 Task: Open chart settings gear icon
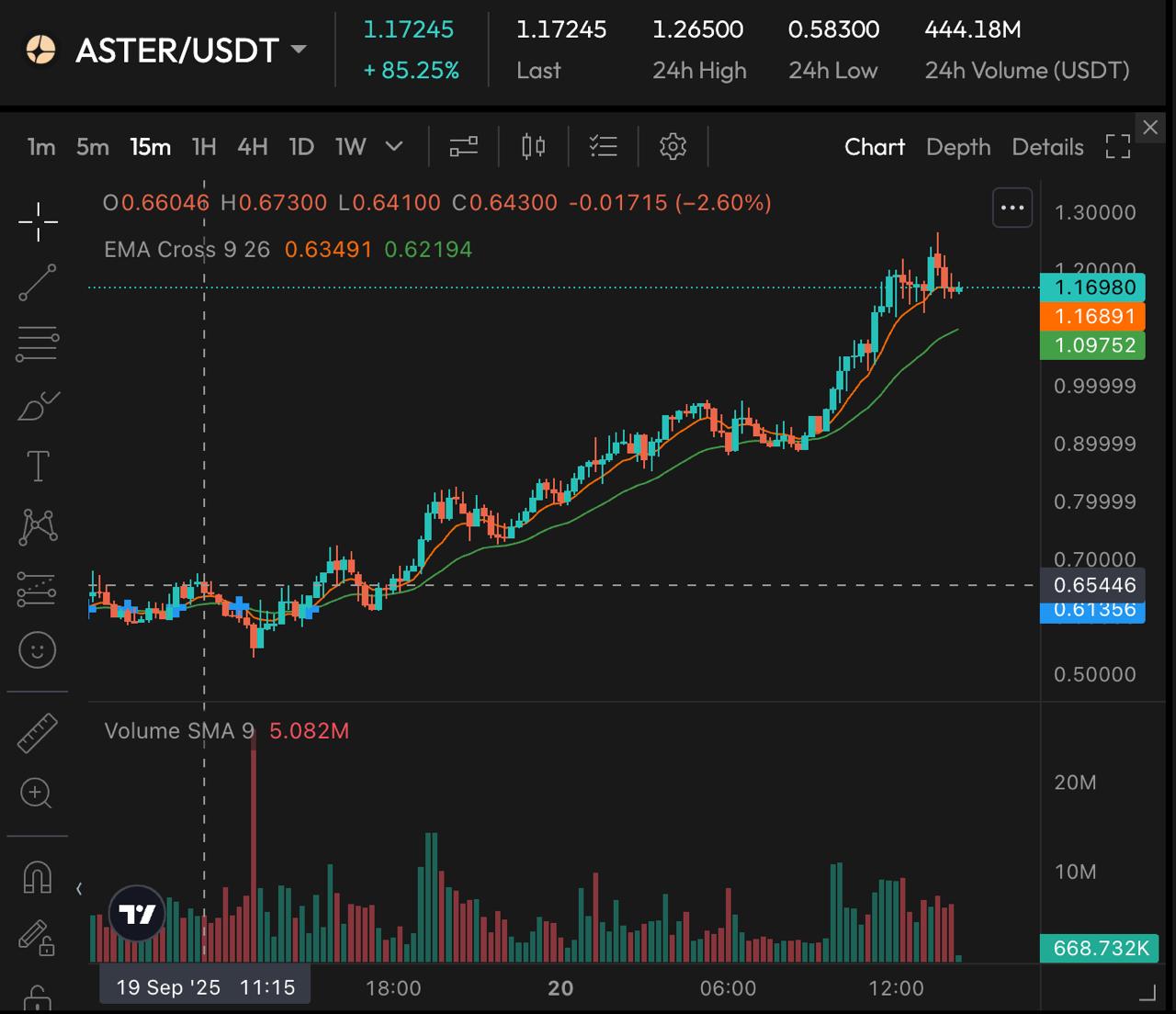click(x=673, y=147)
